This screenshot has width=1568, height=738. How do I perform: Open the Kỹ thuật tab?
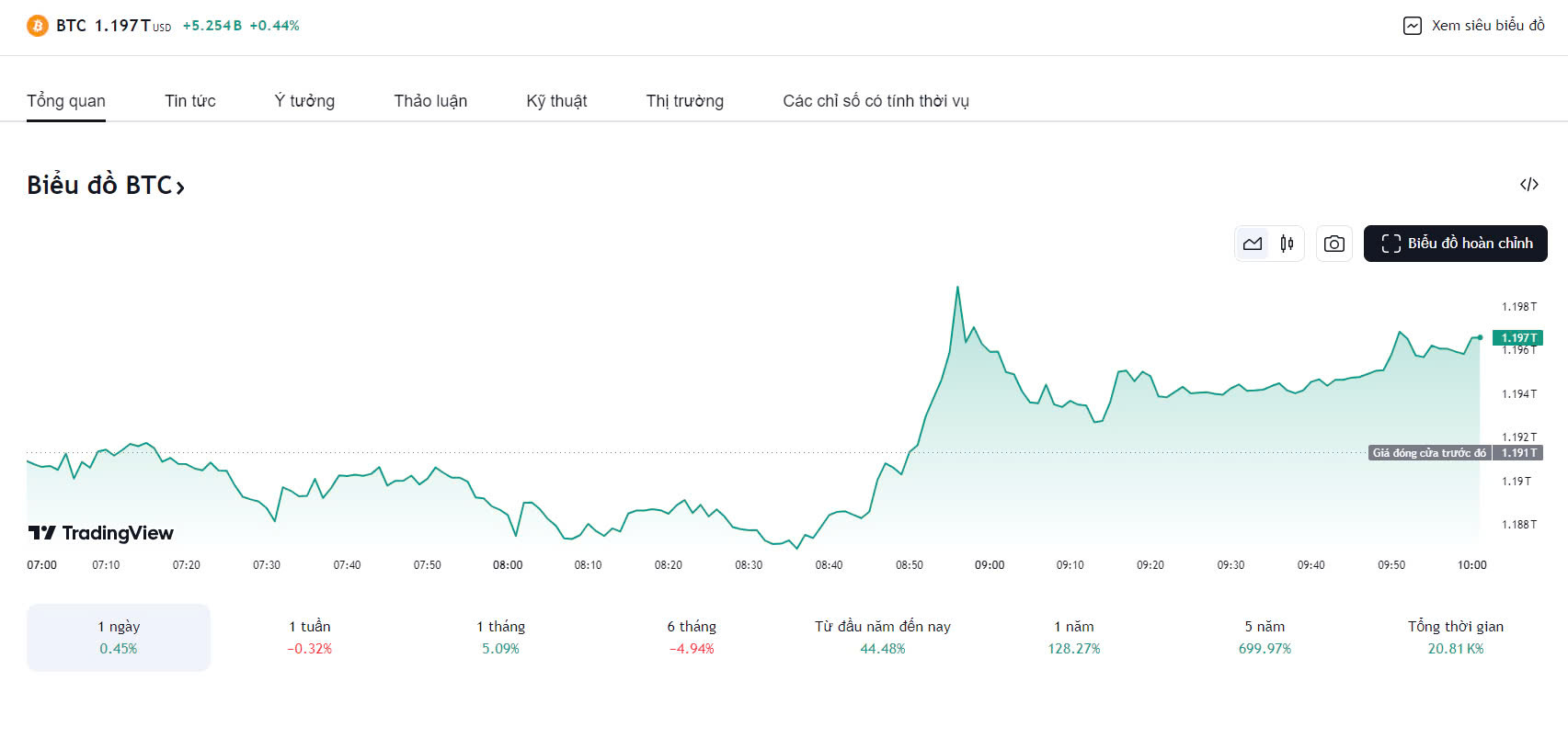pyautogui.click(x=556, y=101)
